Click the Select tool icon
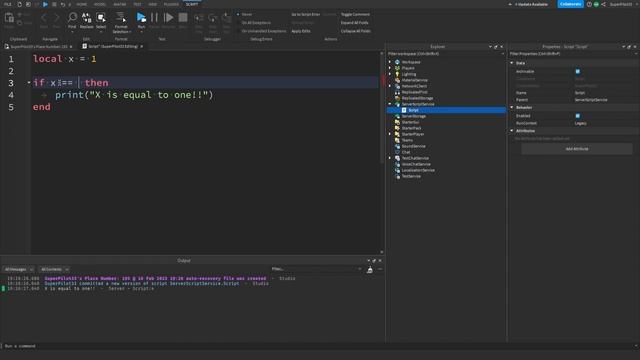The height and width of the screenshot is (360, 640). point(101,18)
